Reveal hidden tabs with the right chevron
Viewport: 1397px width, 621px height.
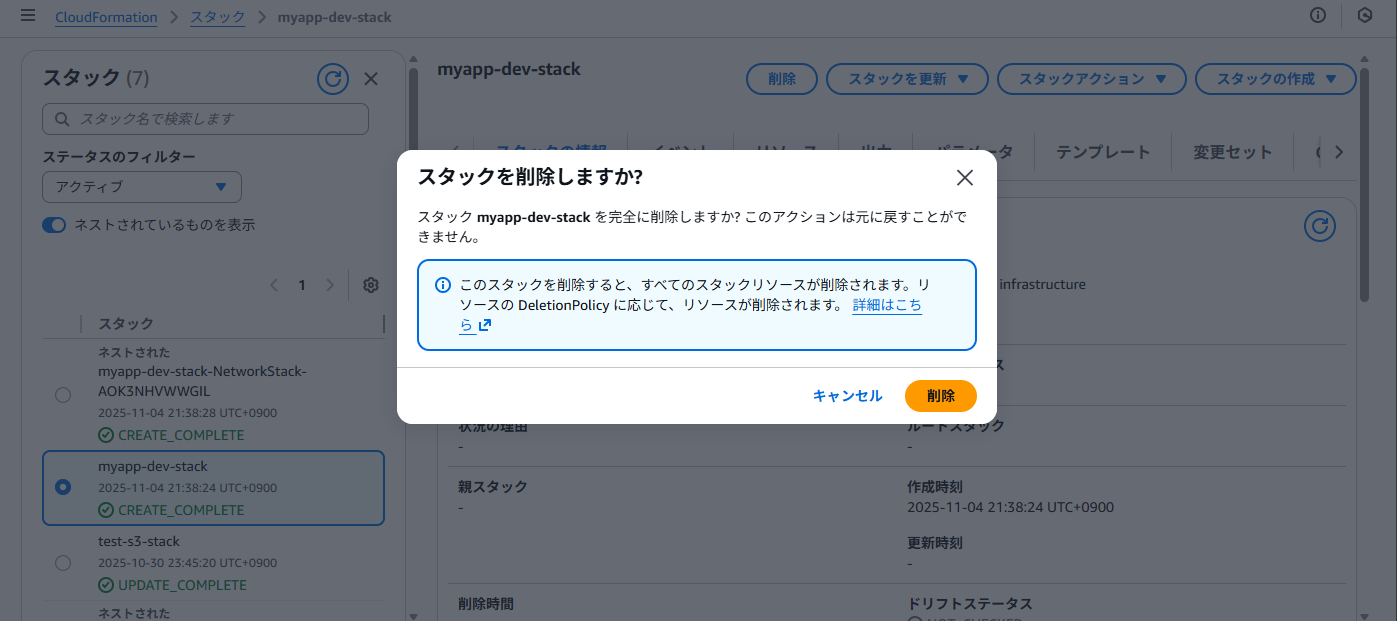[x=1340, y=152]
